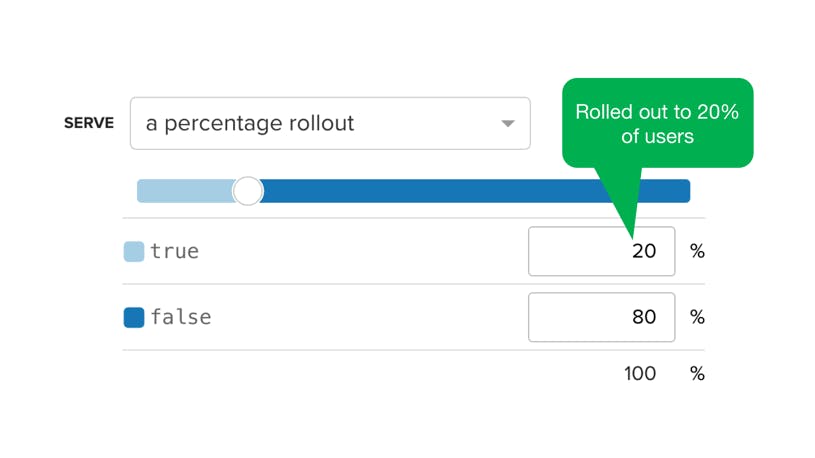Click the false percentage input field
Screen dimensions: 815x458
pos(601,317)
